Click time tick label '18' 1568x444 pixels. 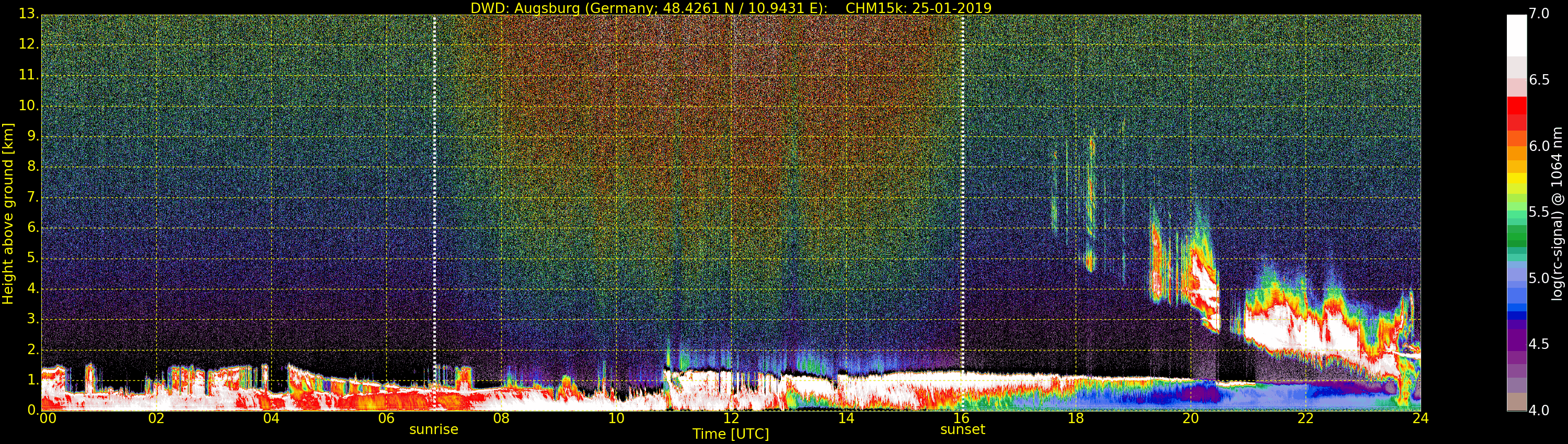pos(1076,418)
